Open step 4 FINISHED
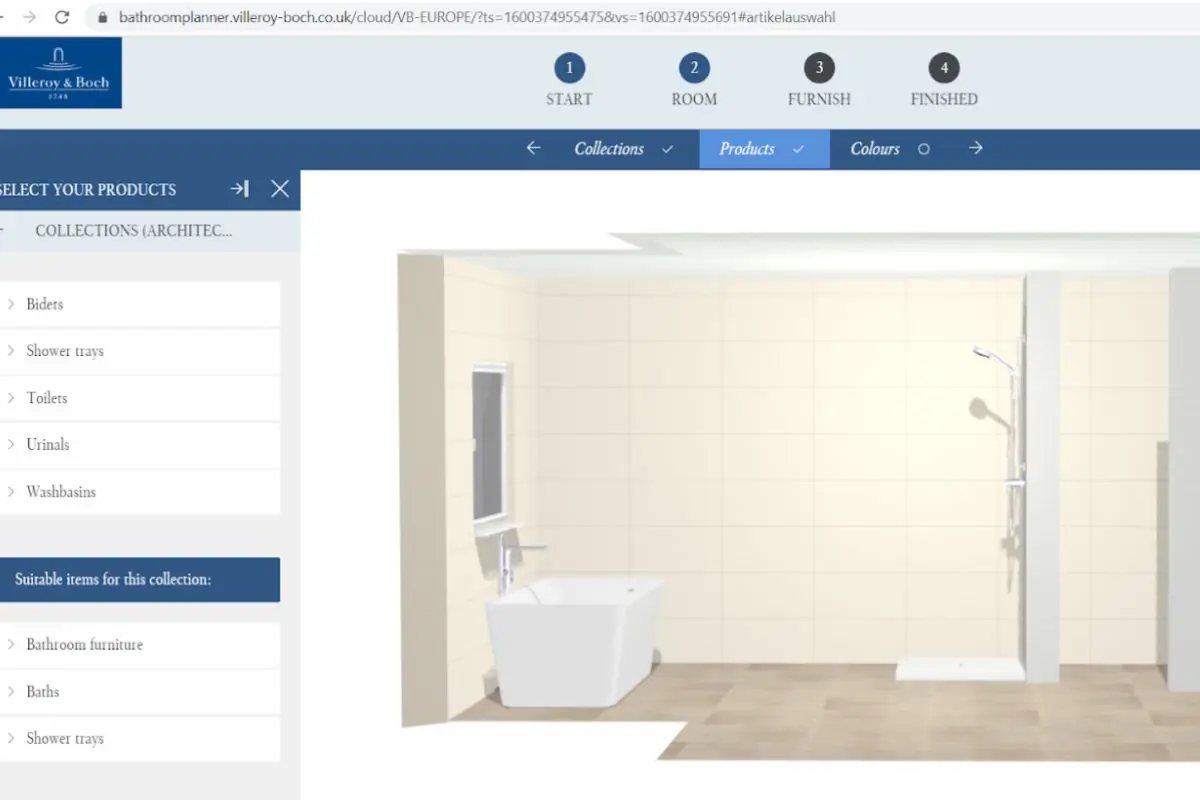Image resolution: width=1200 pixels, height=800 pixels. click(x=944, y=69)
